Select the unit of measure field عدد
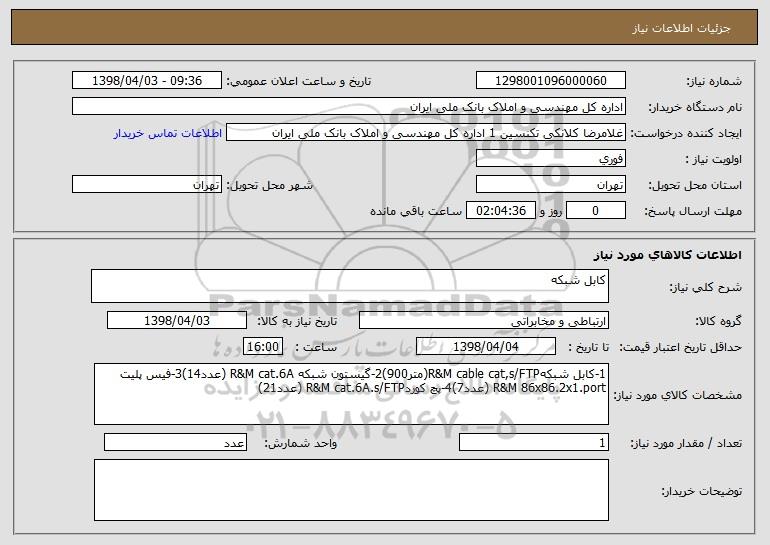 (x=175, y=442)
